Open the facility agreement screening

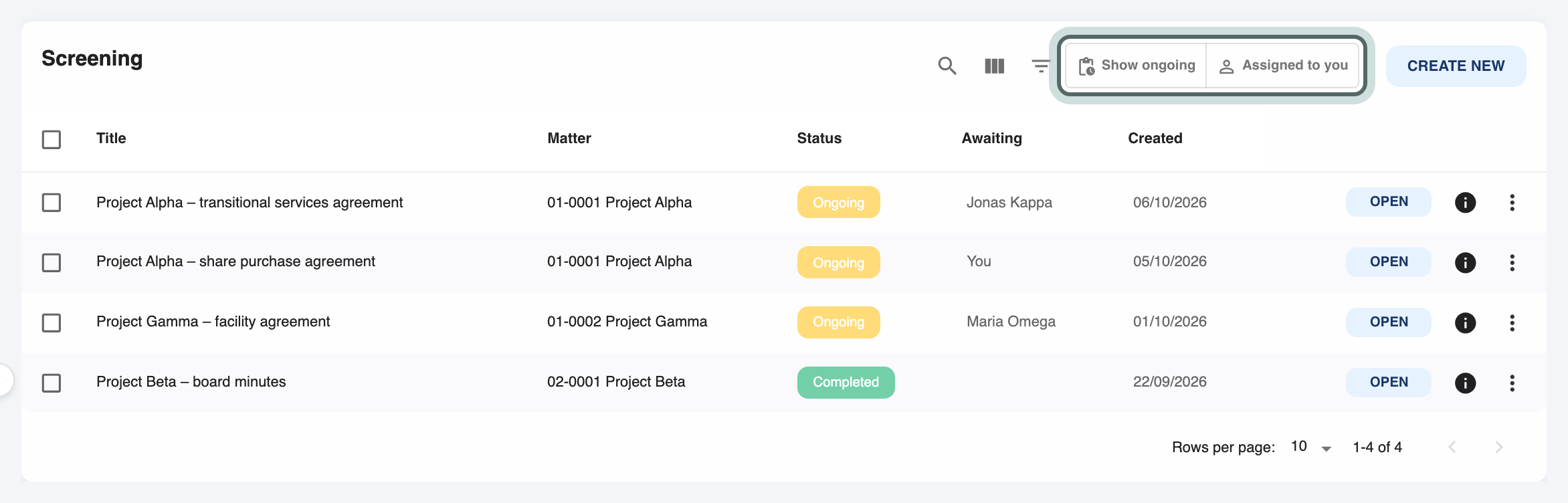[x=1389, y=322]
